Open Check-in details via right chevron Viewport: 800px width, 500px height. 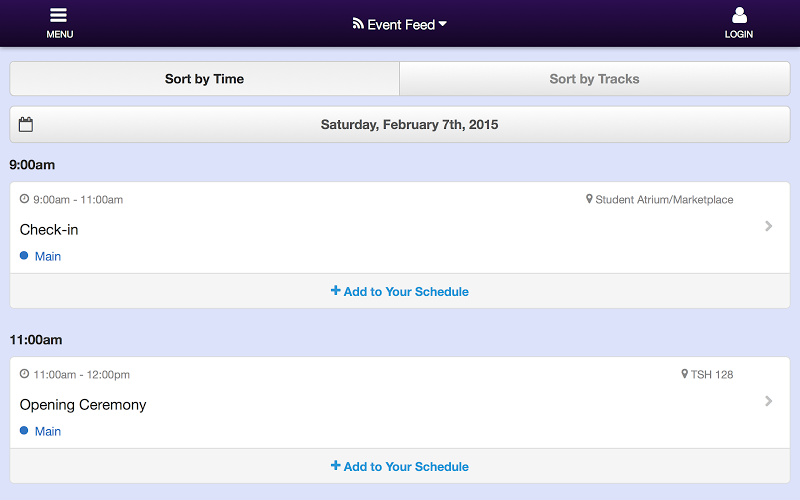click(x=768, y=226)
